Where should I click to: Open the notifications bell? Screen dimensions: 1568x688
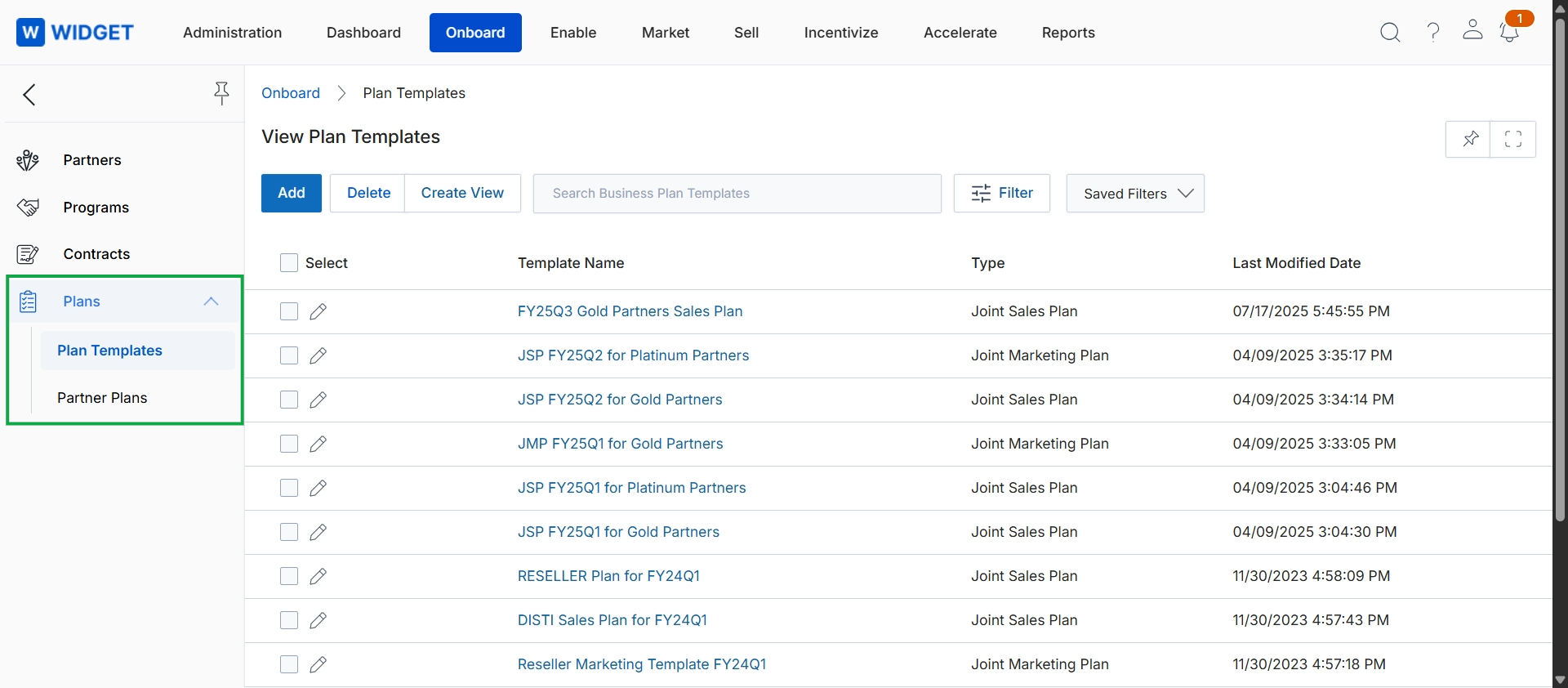pyautogui.click(x=1509, y=33)
